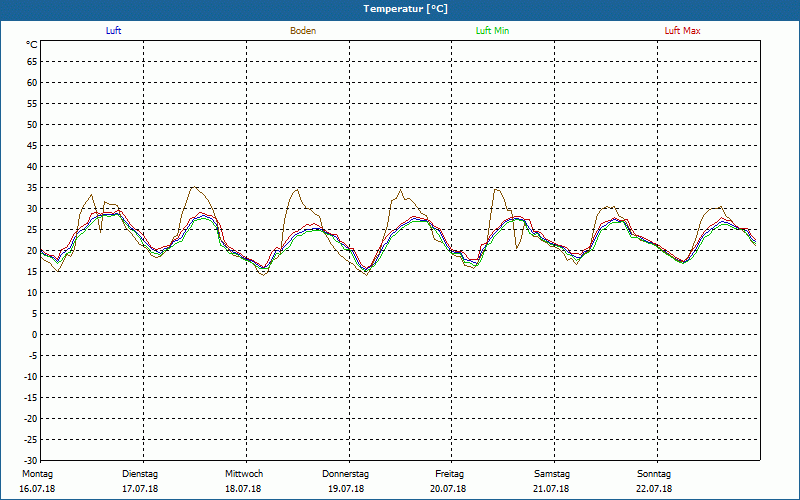This screenshot has width=800, height=500.
Task: Select the 40 value on the y-axis
Action: pyautogui.click(x=32, y=166)
